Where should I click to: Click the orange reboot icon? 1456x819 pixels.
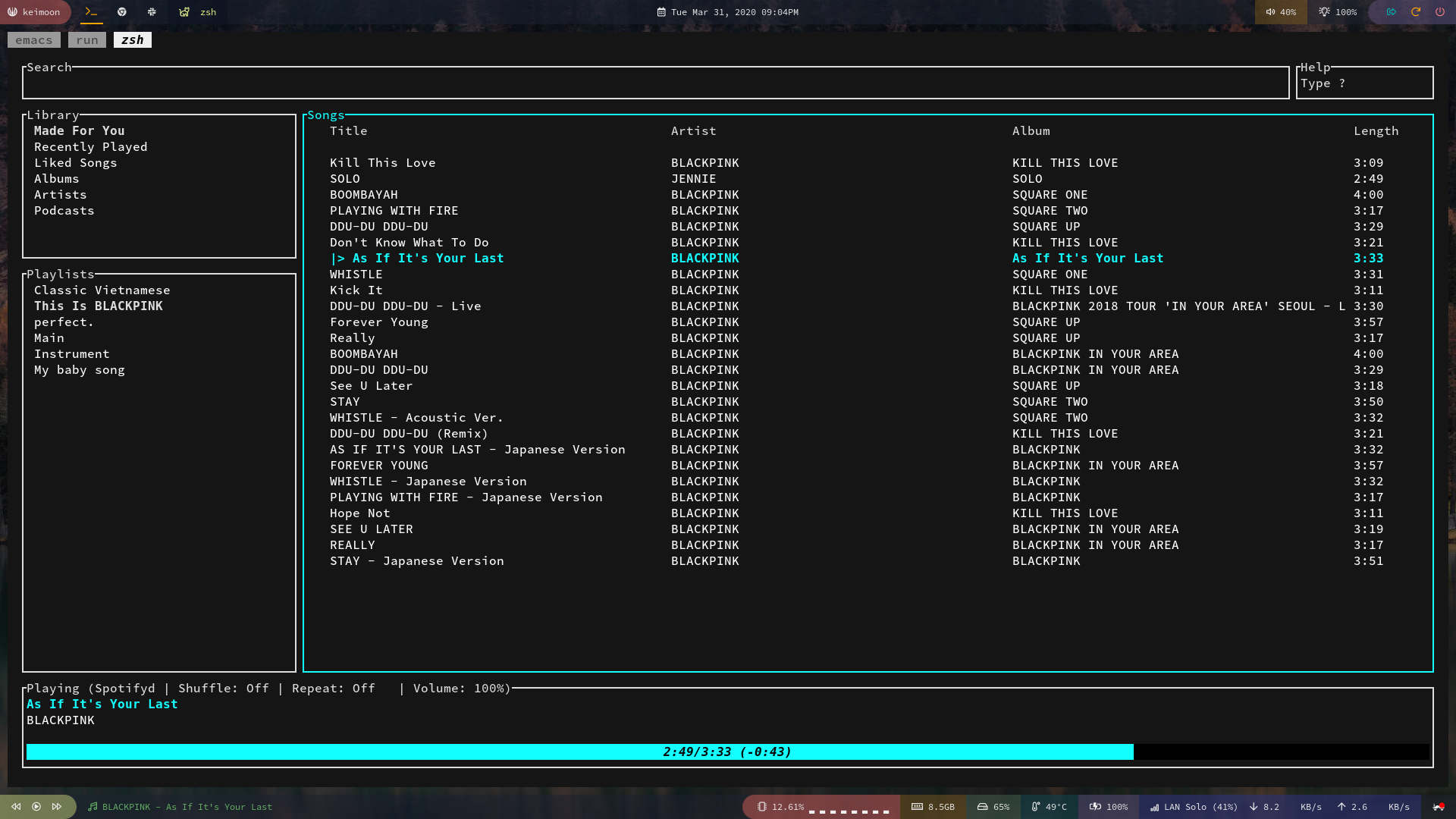[x=1415, y=12]
